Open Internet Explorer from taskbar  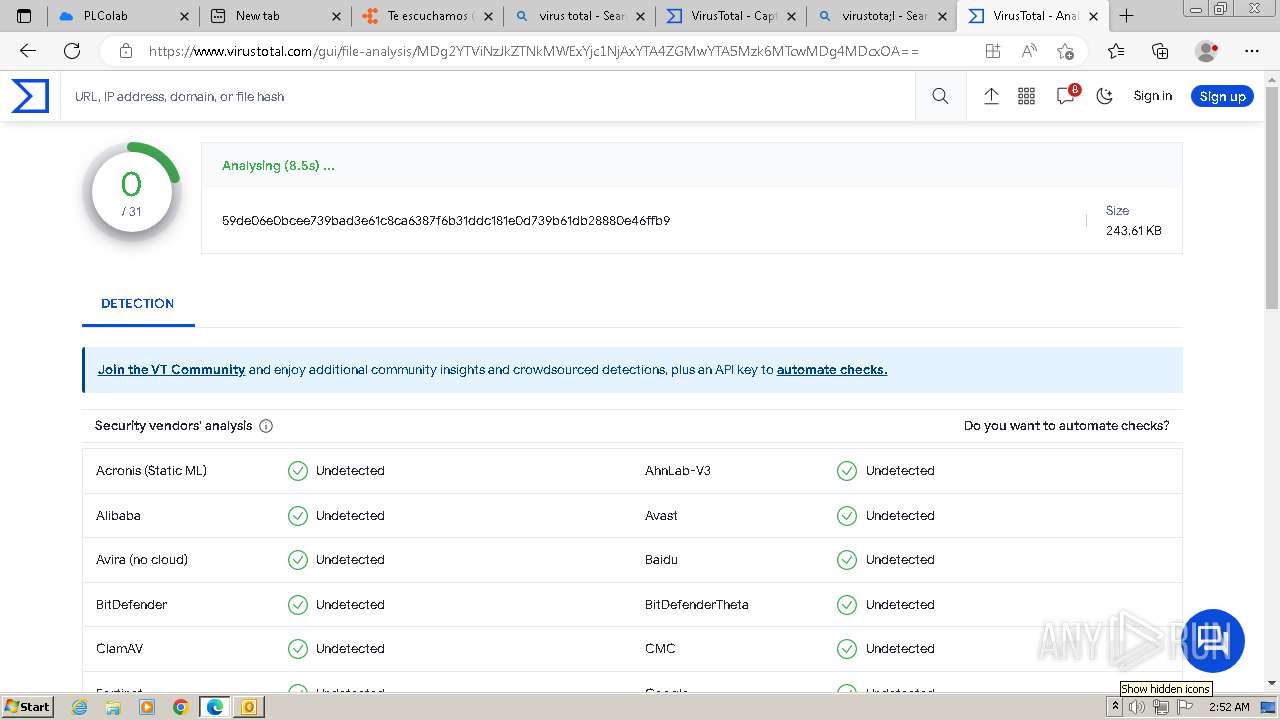point(80,707)
